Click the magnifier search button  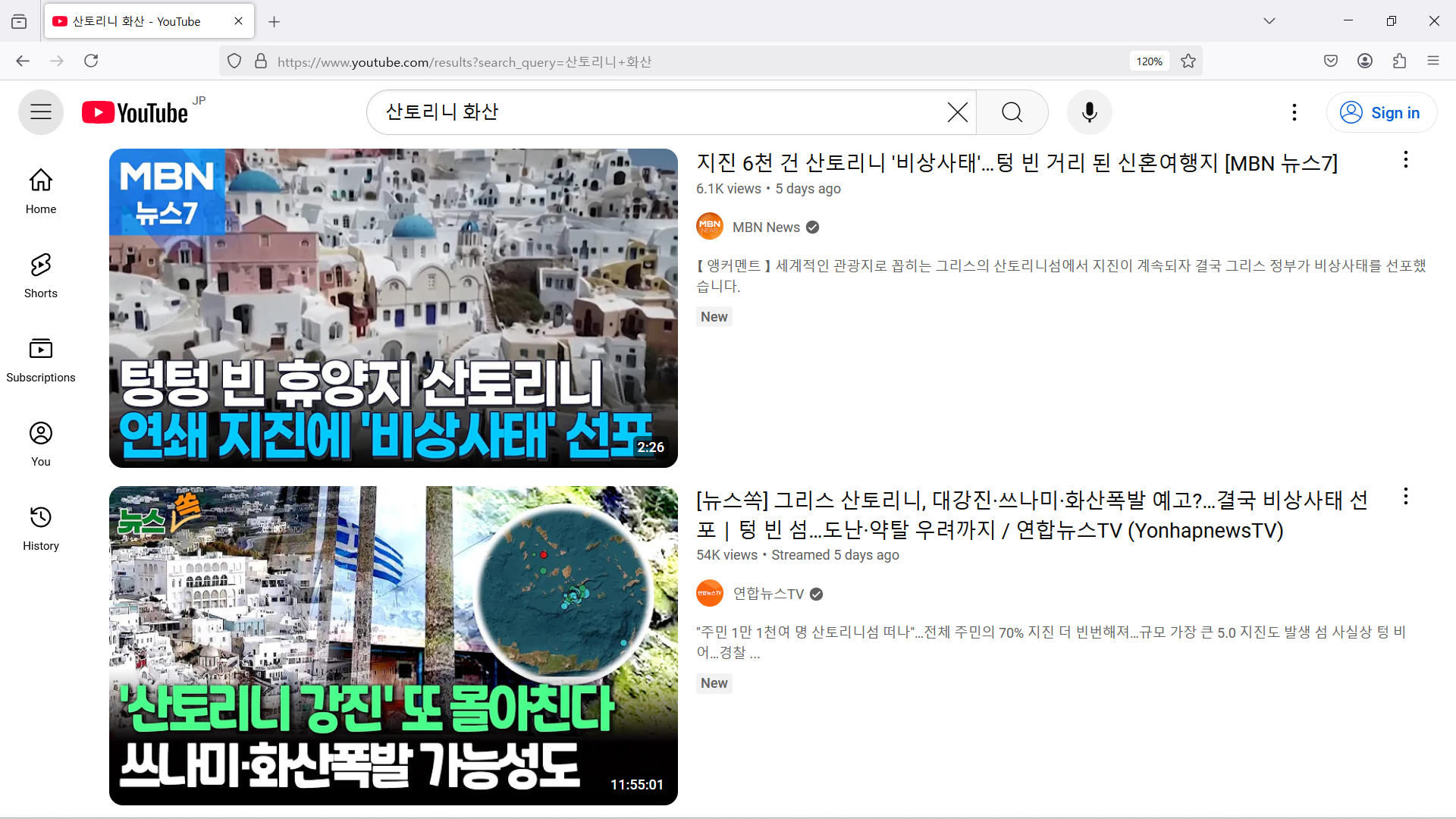[1012, 112]
